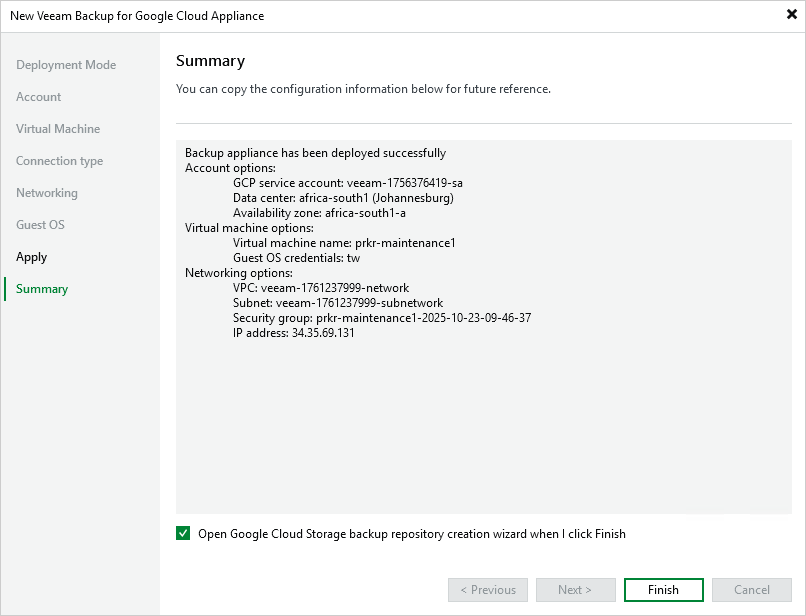Click the checkbox label about Finish
This screenshot has width=806, height=616.
[x=412, y=534]
